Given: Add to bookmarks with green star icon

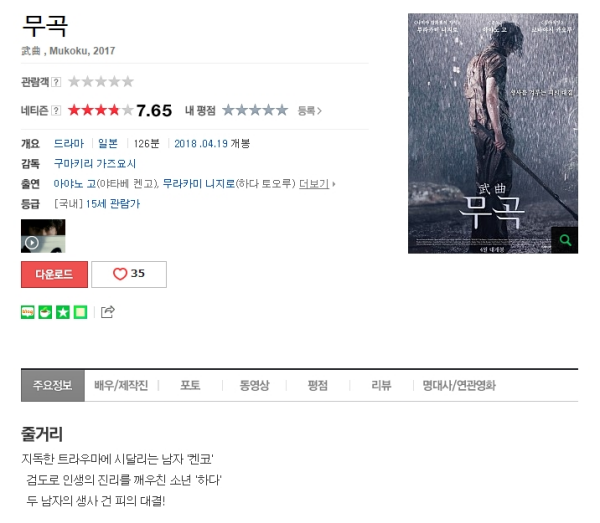Looking at the screenshot, I should point(63,312).
